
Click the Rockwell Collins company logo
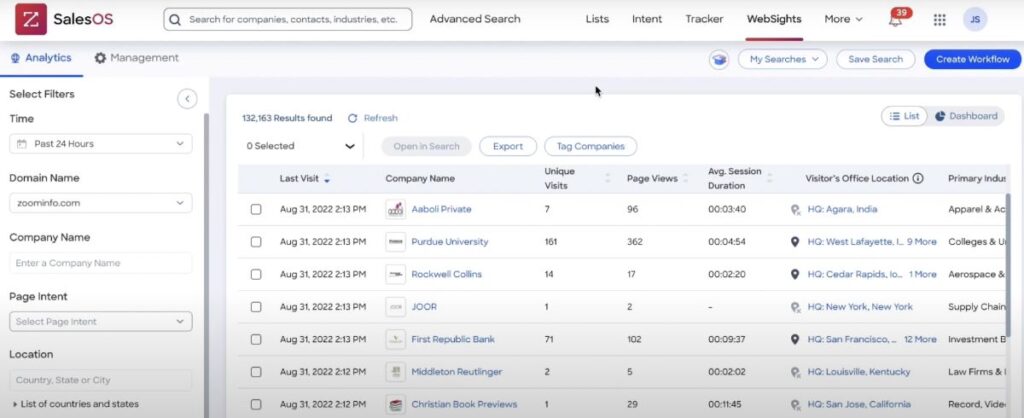click(395, 274)
